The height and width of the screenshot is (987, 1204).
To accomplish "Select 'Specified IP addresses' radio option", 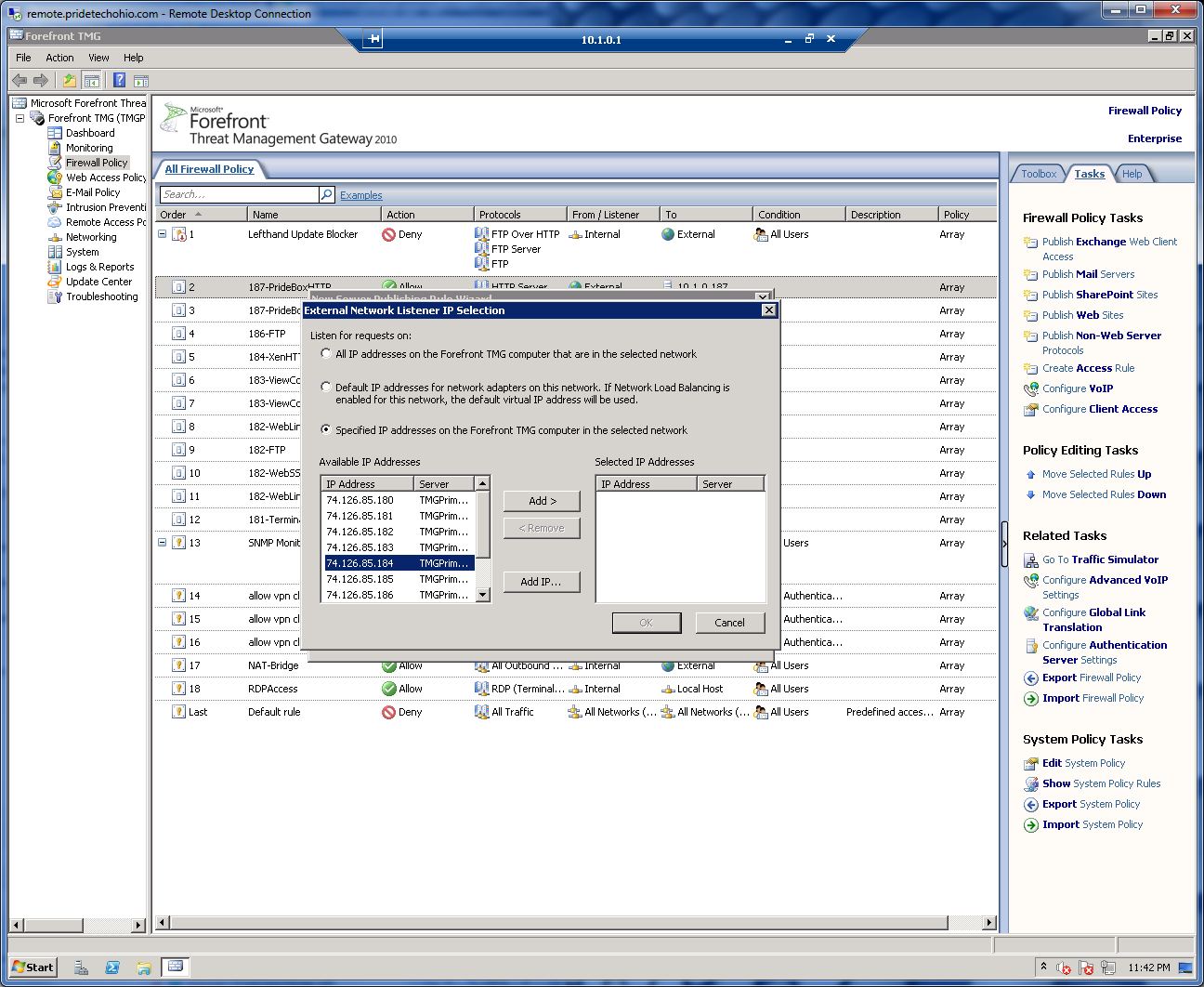I will click(x=325, y=429).
